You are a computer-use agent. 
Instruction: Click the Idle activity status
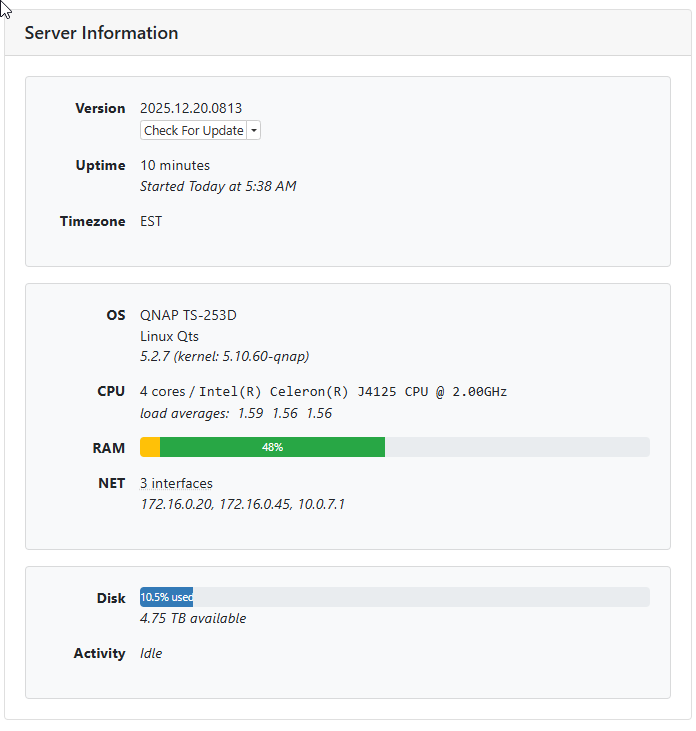(x=151, y=653)
